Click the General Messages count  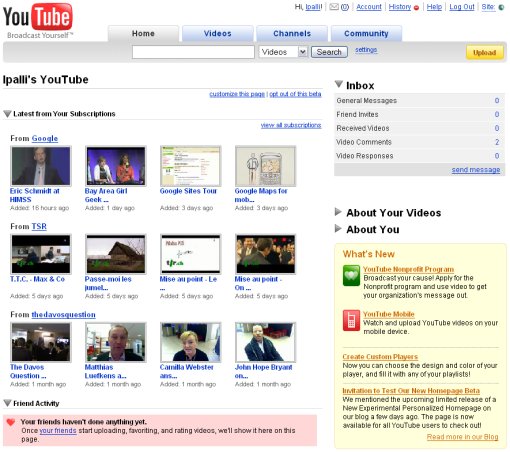(x=497, y=101)
